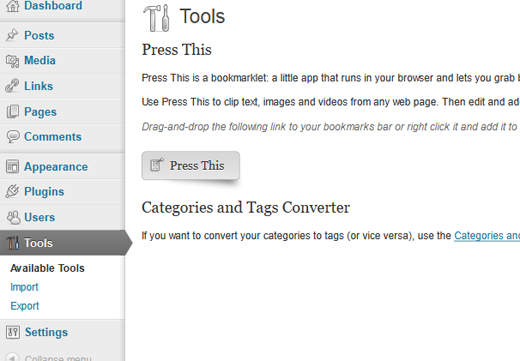Click the Press This bookmarklet button
520x361 pixels.
[191, 166]
